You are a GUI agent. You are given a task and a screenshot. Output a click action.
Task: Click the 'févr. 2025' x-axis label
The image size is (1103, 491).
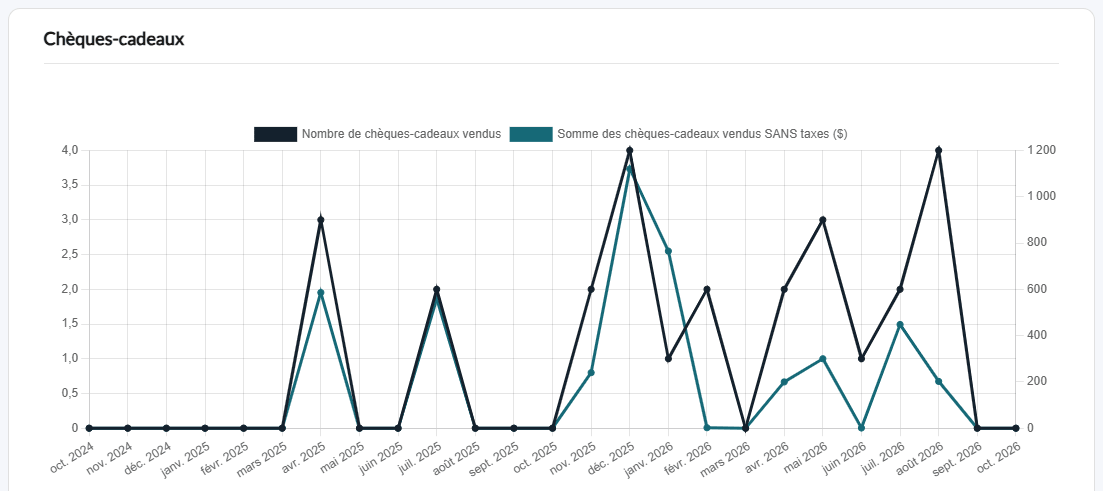pos(225,457)
